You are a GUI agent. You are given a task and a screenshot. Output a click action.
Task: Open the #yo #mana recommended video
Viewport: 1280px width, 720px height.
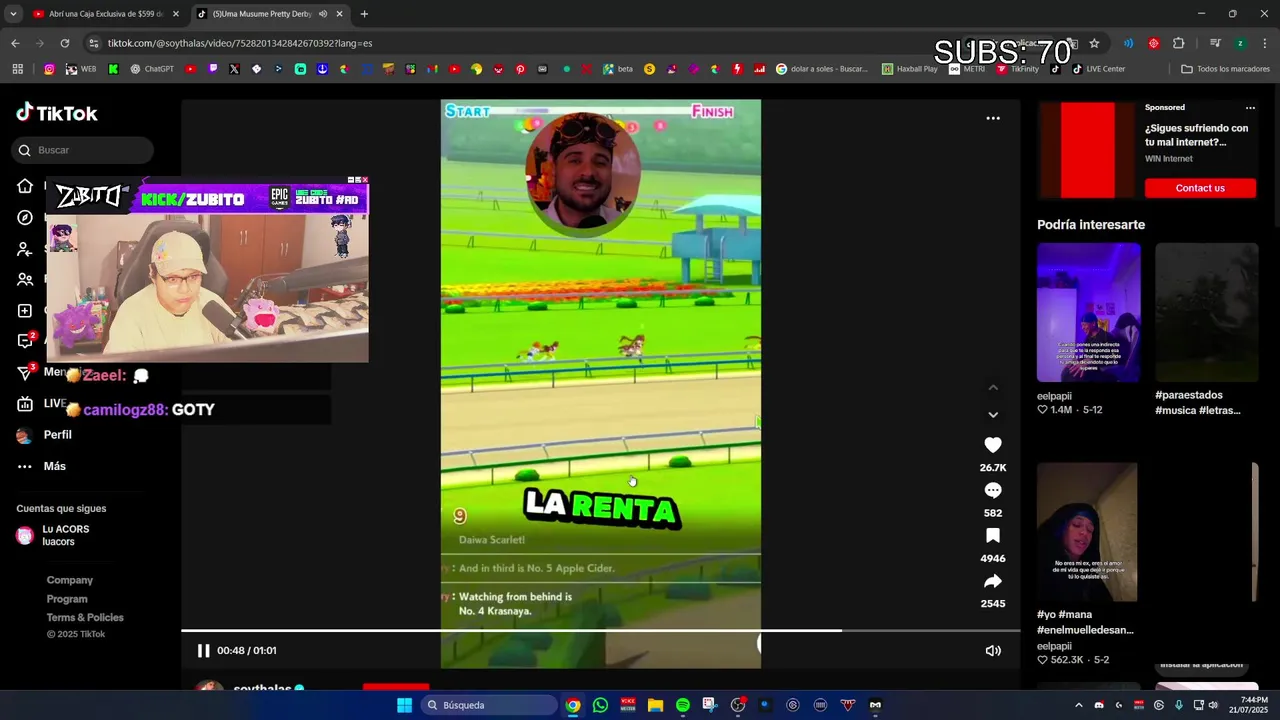1087,532
